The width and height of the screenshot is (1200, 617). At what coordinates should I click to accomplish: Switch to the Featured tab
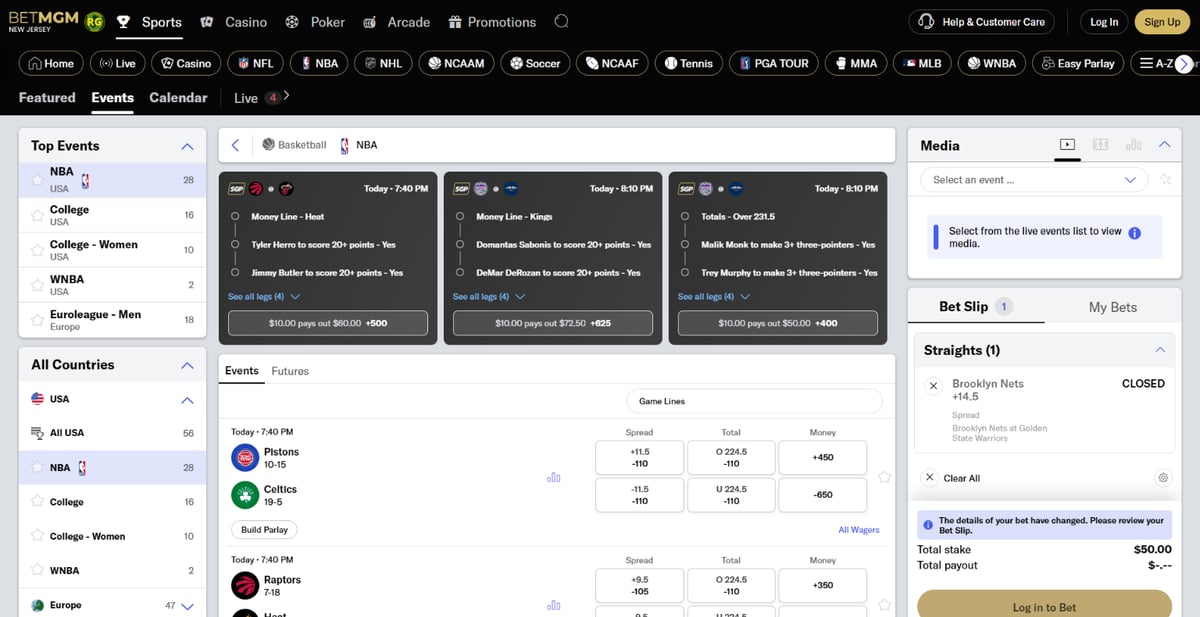47,97
